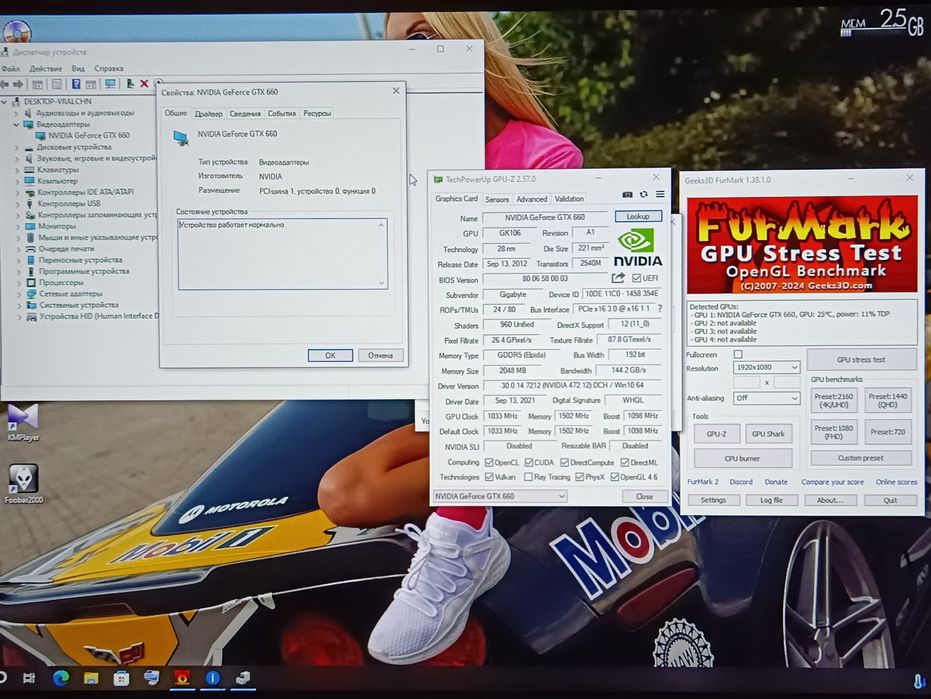Viewport: 931px width, 699px height.
Task: Click the back arrow in Device Manager toolbar
Action: click(x=5, y=84)
